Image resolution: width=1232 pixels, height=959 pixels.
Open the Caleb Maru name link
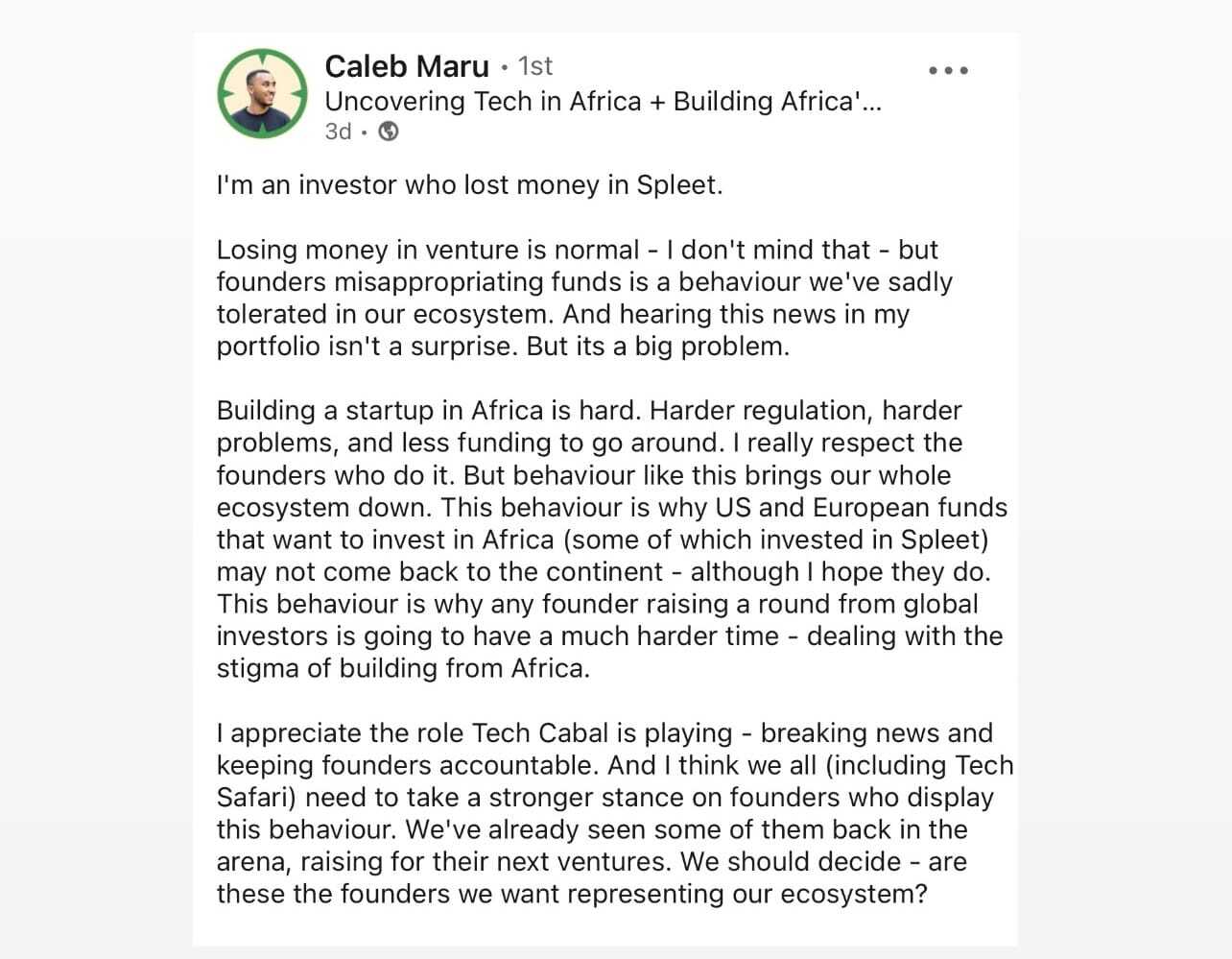pyautogui.click(x=407, y=66)
